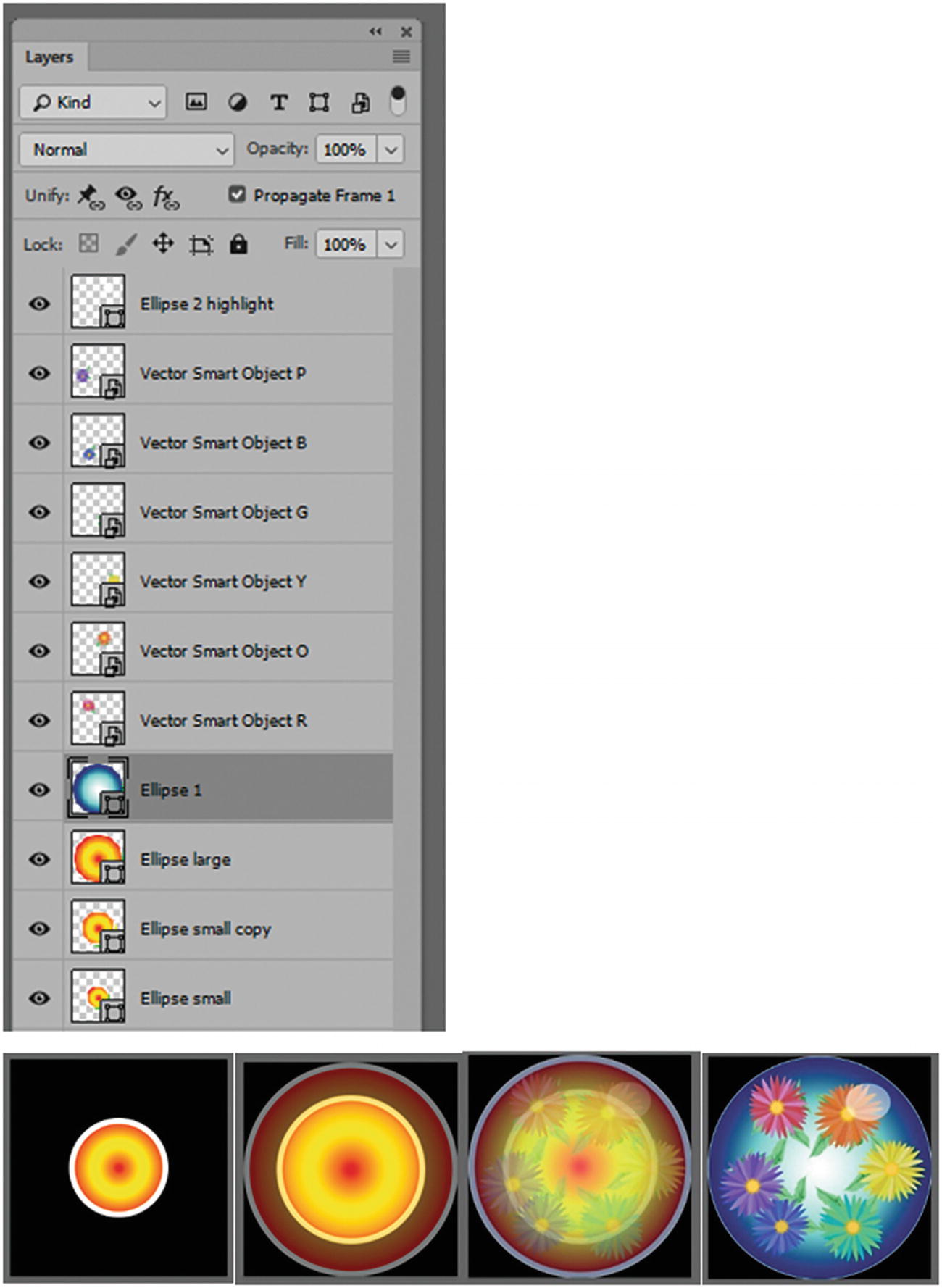The image size is (942, 1288).
Task: Hide Vector Smart Object G layer
Action: [39, 512]
